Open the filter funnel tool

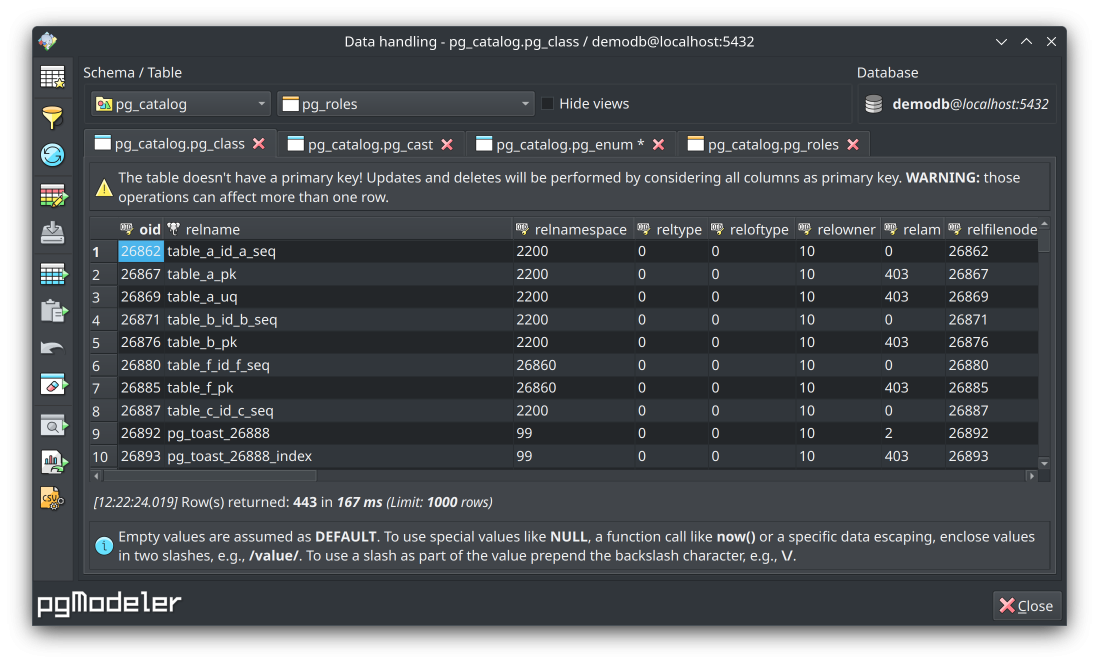[x=52, y=117]
